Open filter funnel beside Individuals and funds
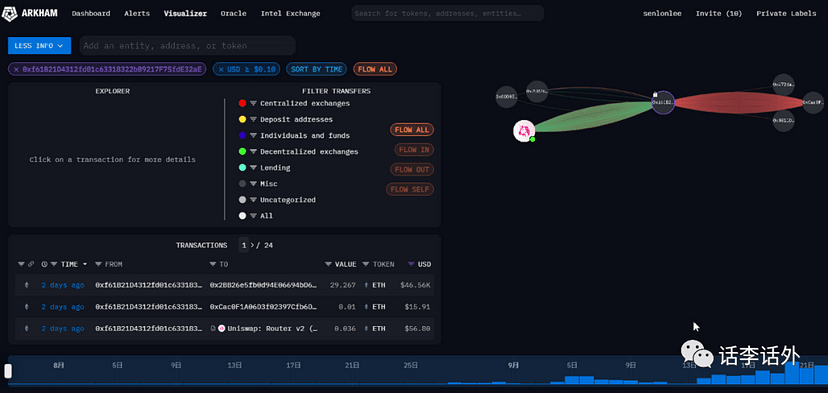 [x=253, y=136]
